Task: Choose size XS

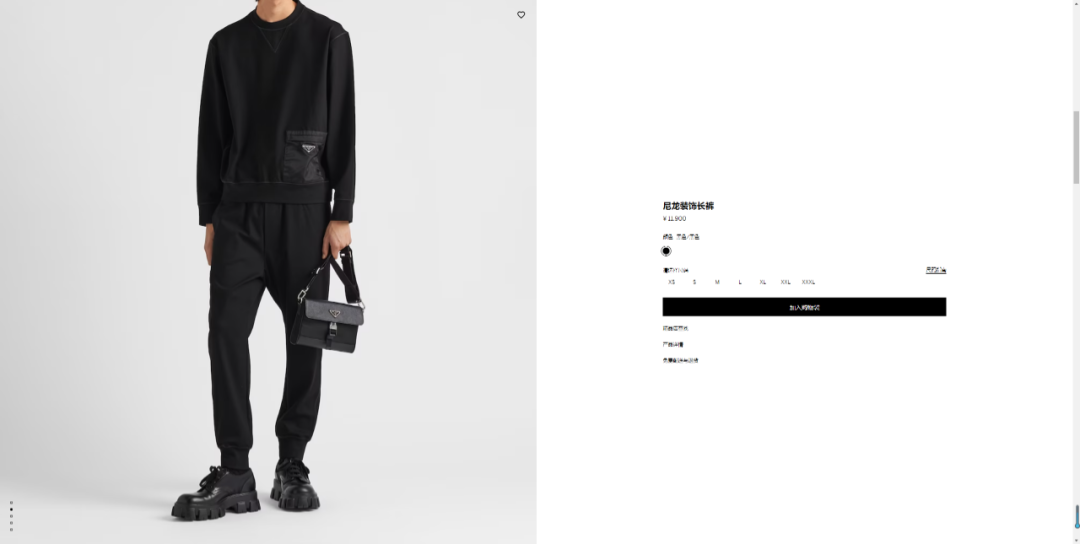Action: tap(672, 282)
